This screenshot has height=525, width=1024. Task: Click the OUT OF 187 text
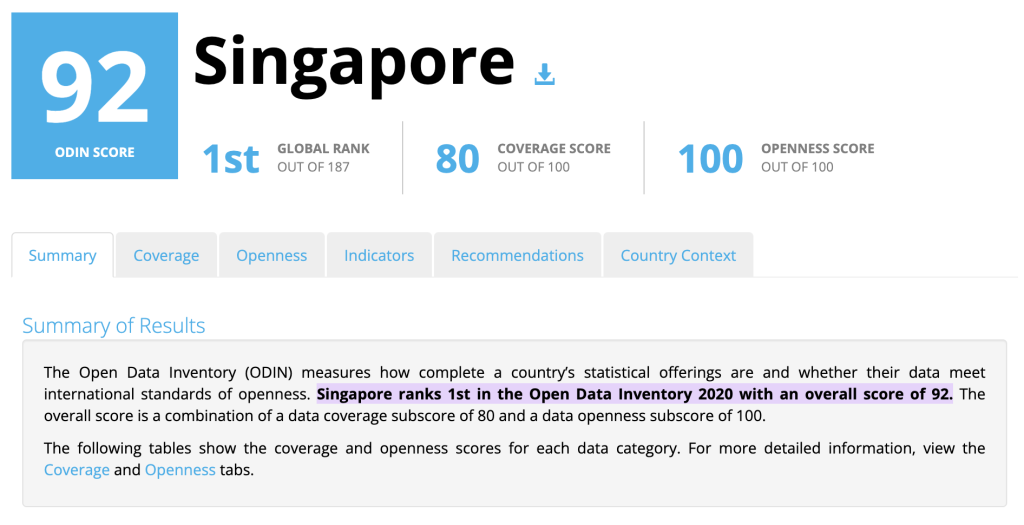coord(313,167)
